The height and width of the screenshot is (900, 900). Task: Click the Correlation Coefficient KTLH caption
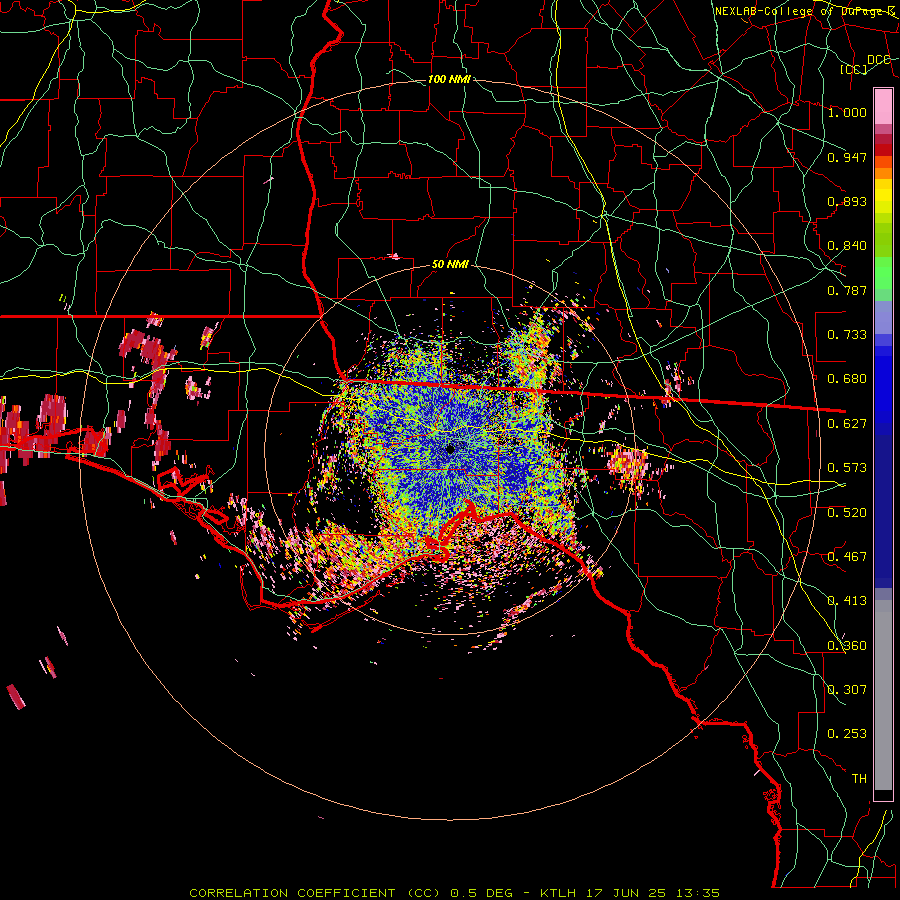click(454, 893)
